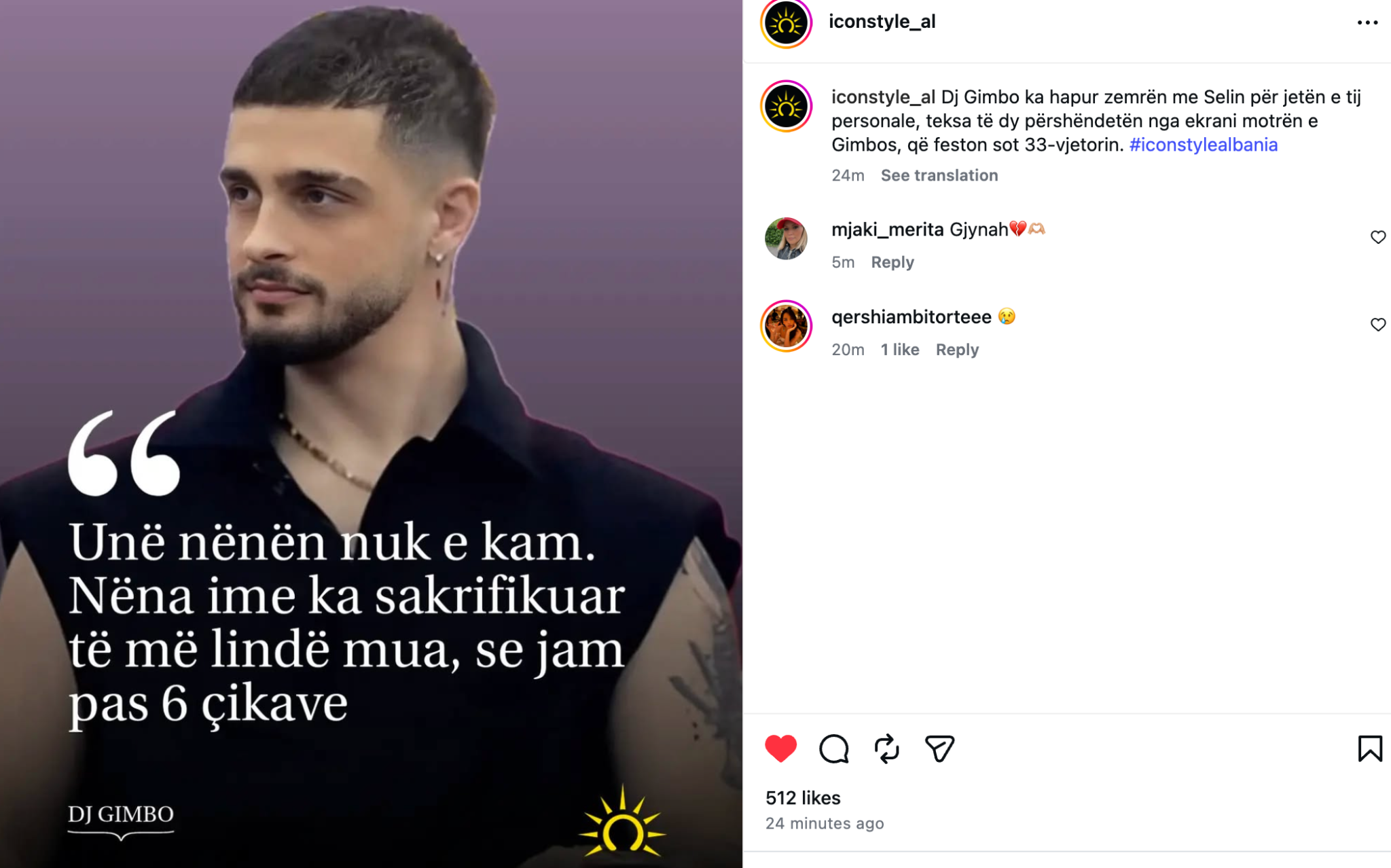Open qershiambitorteee's story-ringed avatar
This screenshot has width=1391, height=868.
[786, 326]
